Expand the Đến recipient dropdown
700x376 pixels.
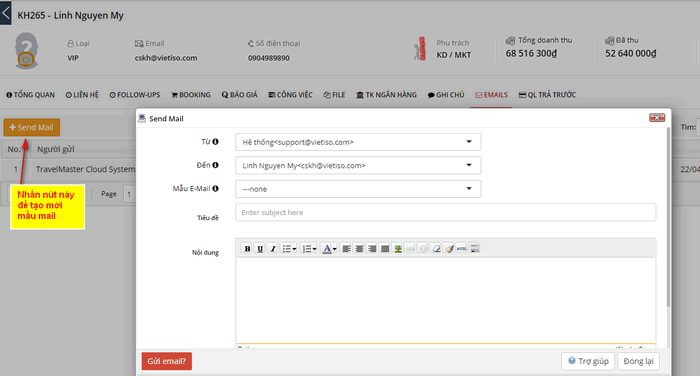(x=358, y=165)
